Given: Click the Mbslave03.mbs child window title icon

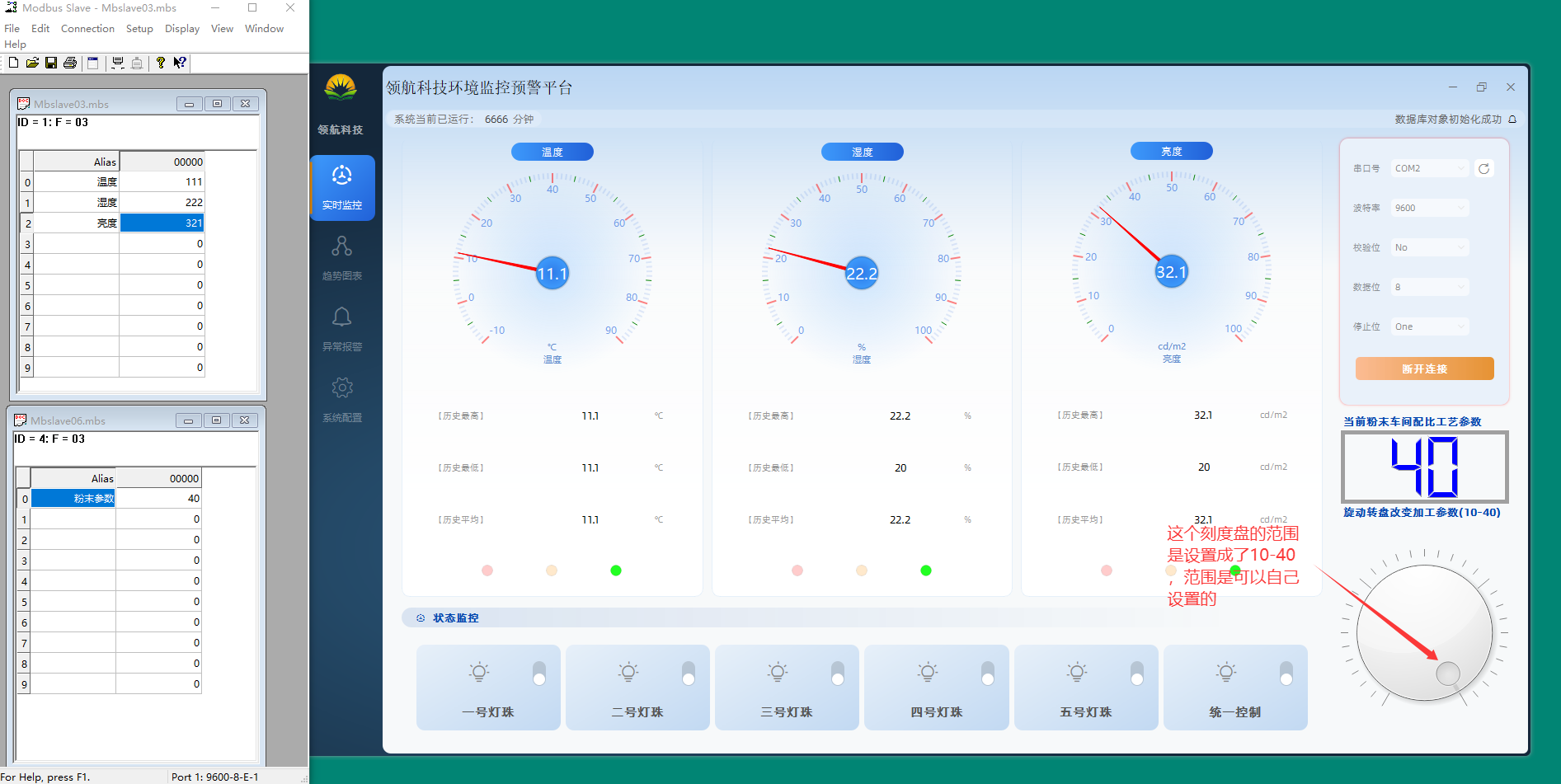Looking at the screenshot, I should click(x=24, y=104).
